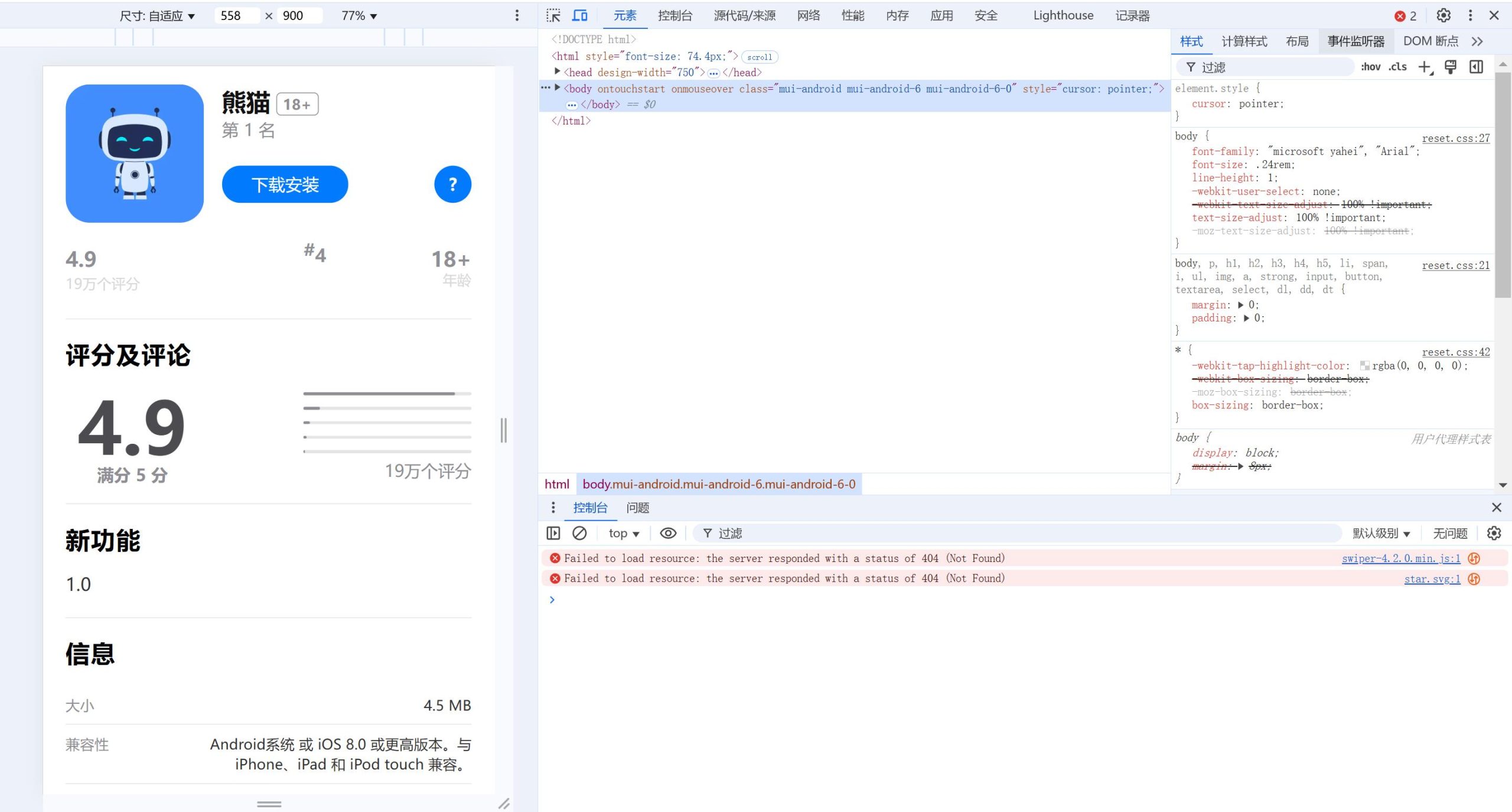Open the 网络 Network tab
Viewport: 1512px width, 812px height.
[809, 16]
